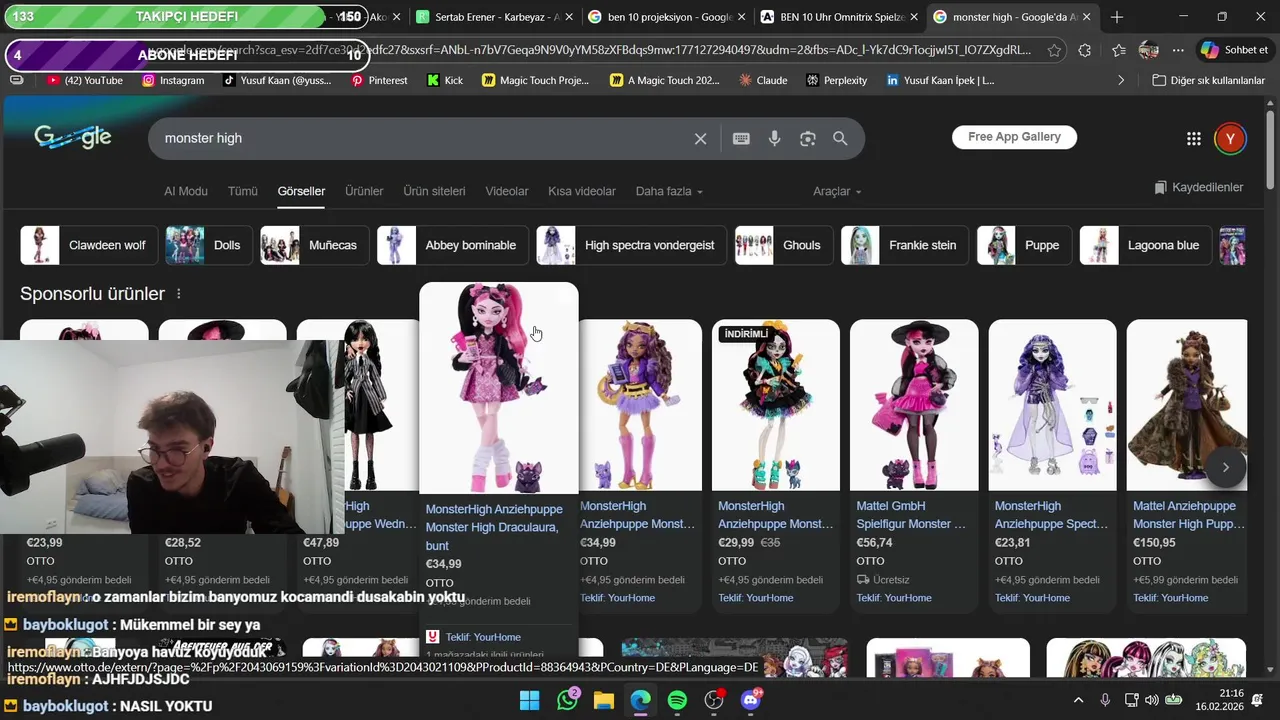Viewport: 1280px width, 720px height.
Task: Open the Instagram bookmark
Action: [173, 80]
